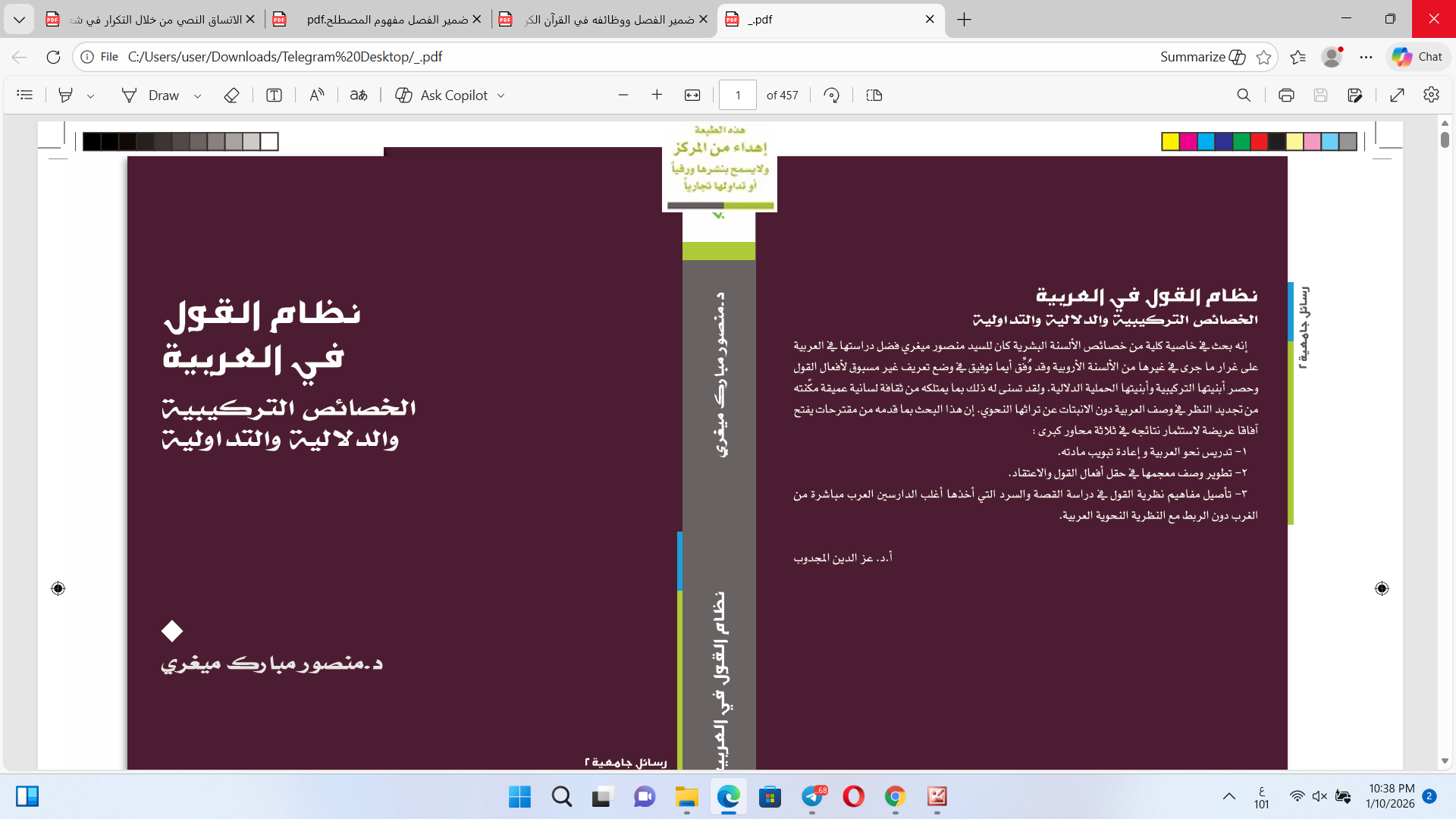
Task: Show hidden system tray icons
Action: [x=1229, y=796]
